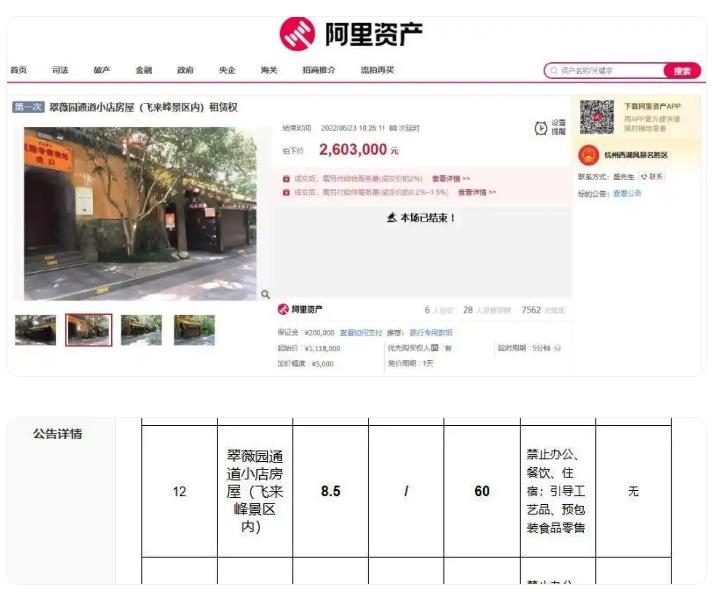Click the alarm clock 设置提醒 reminder icon
The width and height of the screenshot is (717, 592).
coord(541,128)
